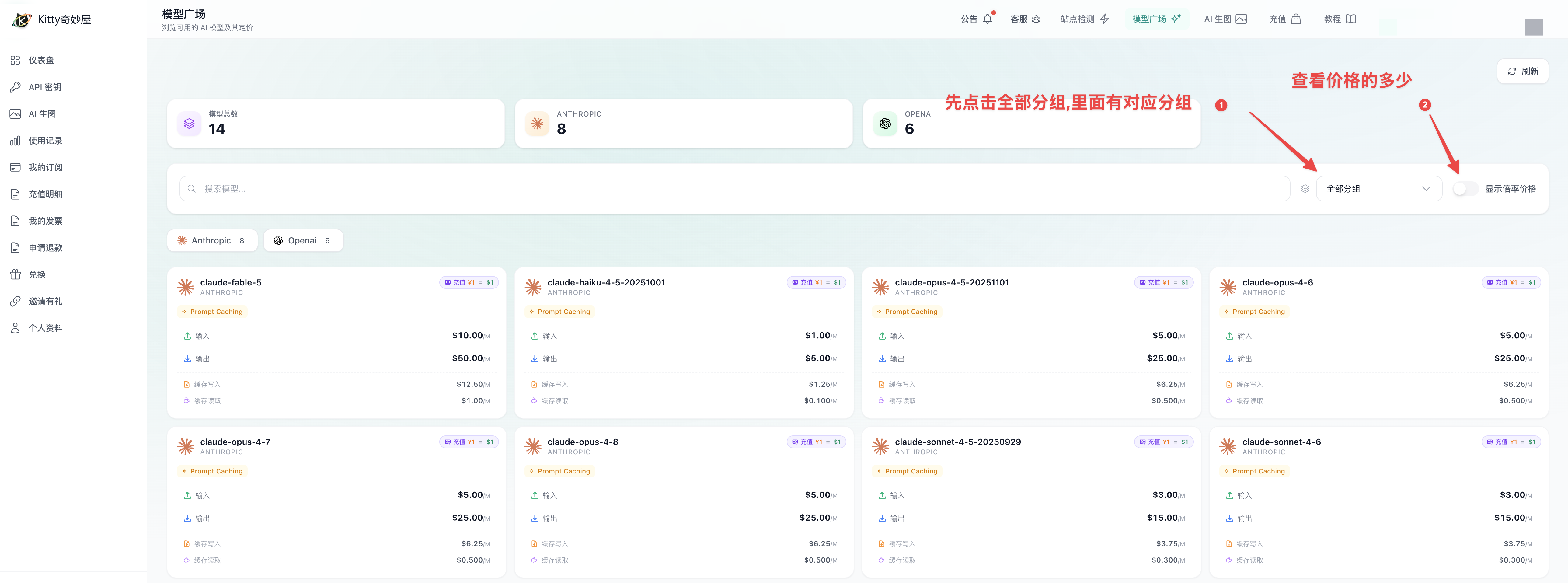Image resolution: width=1568 pixels, height=583 pixels.
Task: Open 邀请有礼 via its chain link icon
Action: pos(15,301)
